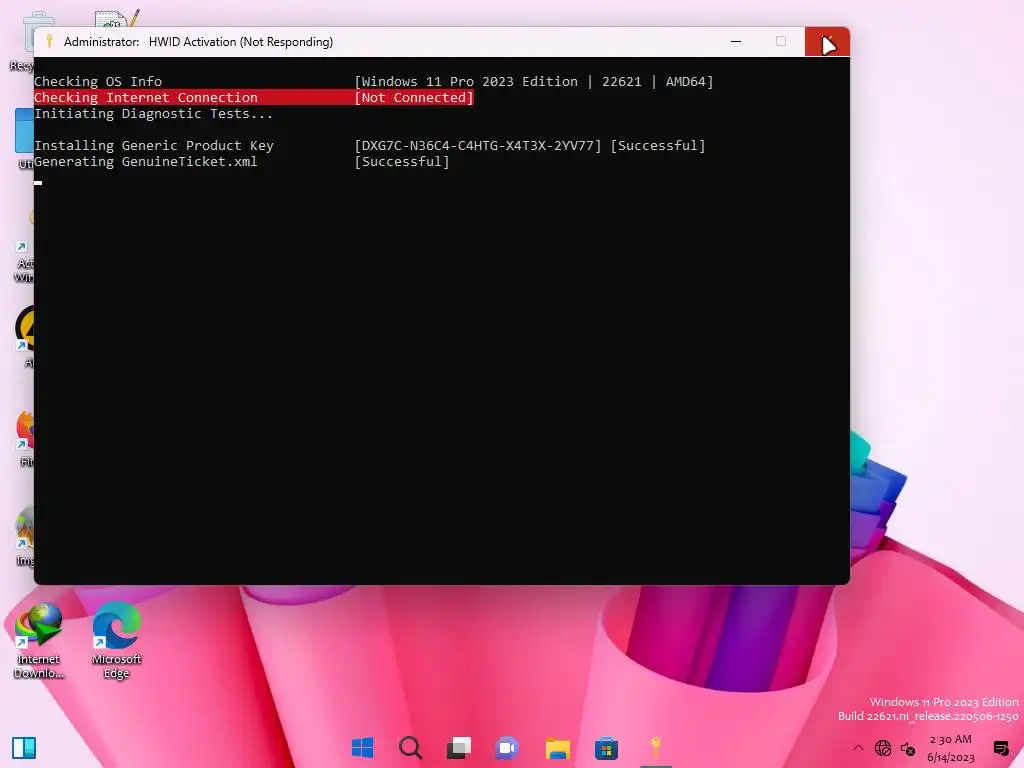Click 'Initiating Diagnostic Tests...' text
This screenshot has width=1024, height=768.
click(x=153, y=114)
